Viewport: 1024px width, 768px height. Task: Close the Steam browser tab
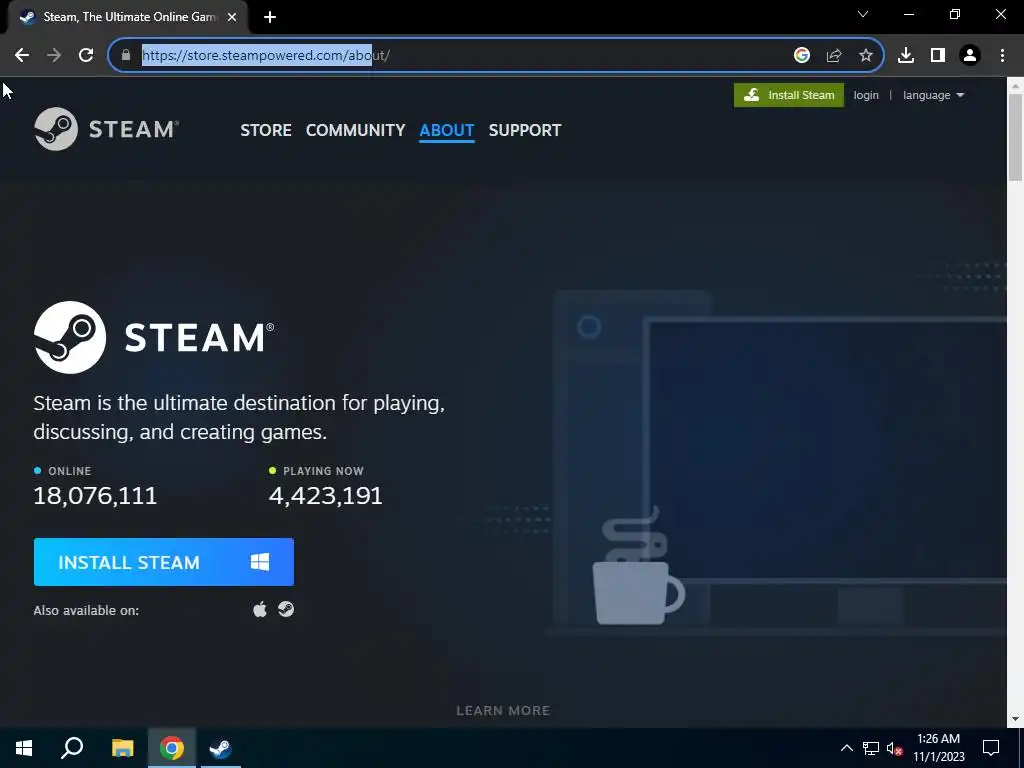pos(232,18)
